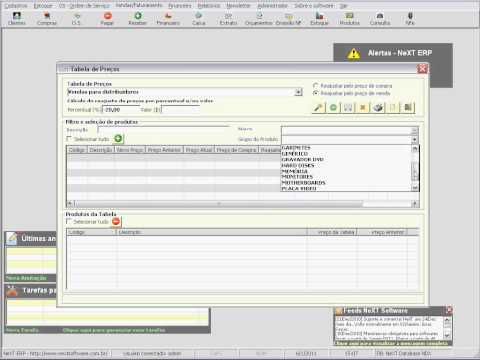Click the red Pagar toolbar icon
The image size is (480, 360).
coord(107,19)
